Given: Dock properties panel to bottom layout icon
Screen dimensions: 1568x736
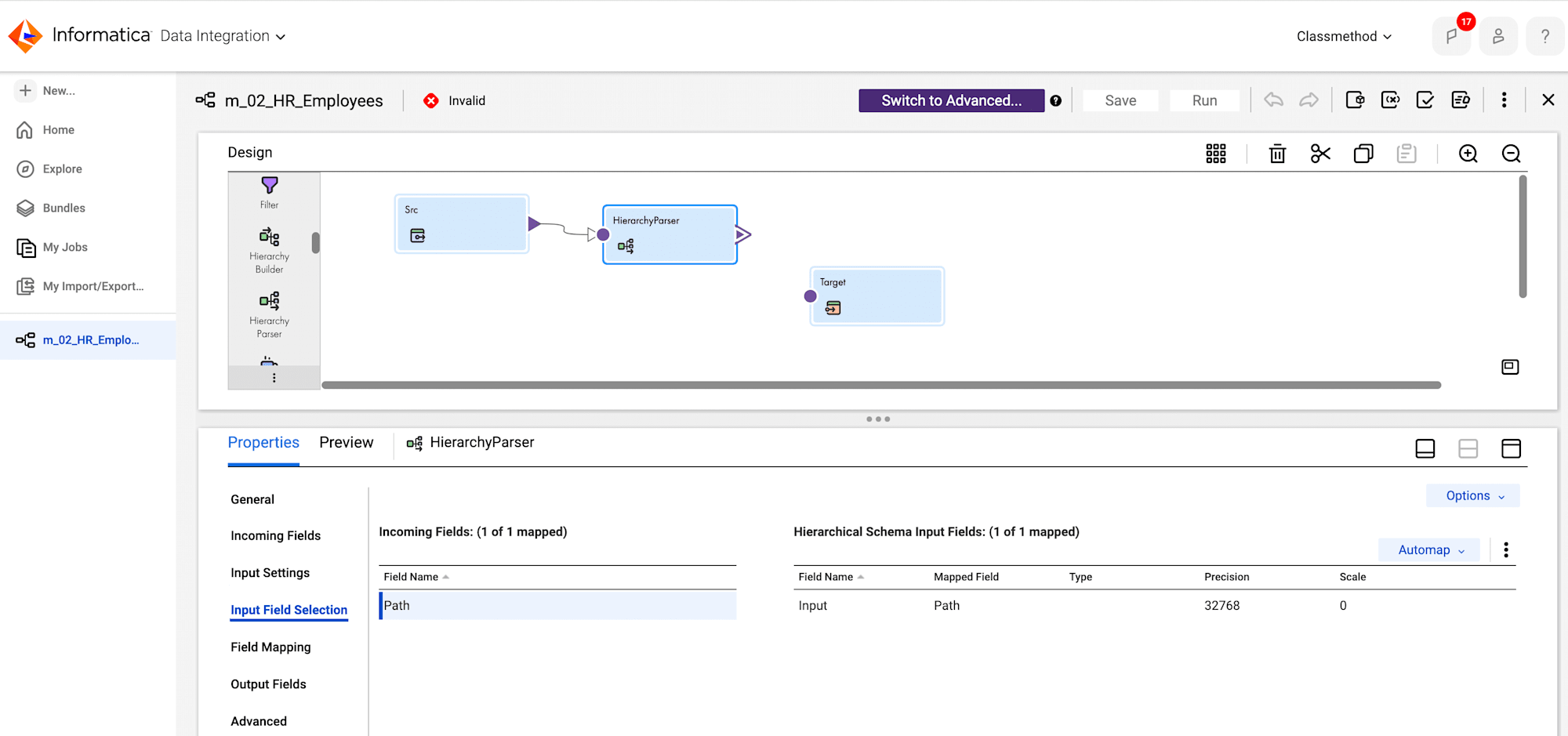Looking at the screenshot, I should [1425, 448].
